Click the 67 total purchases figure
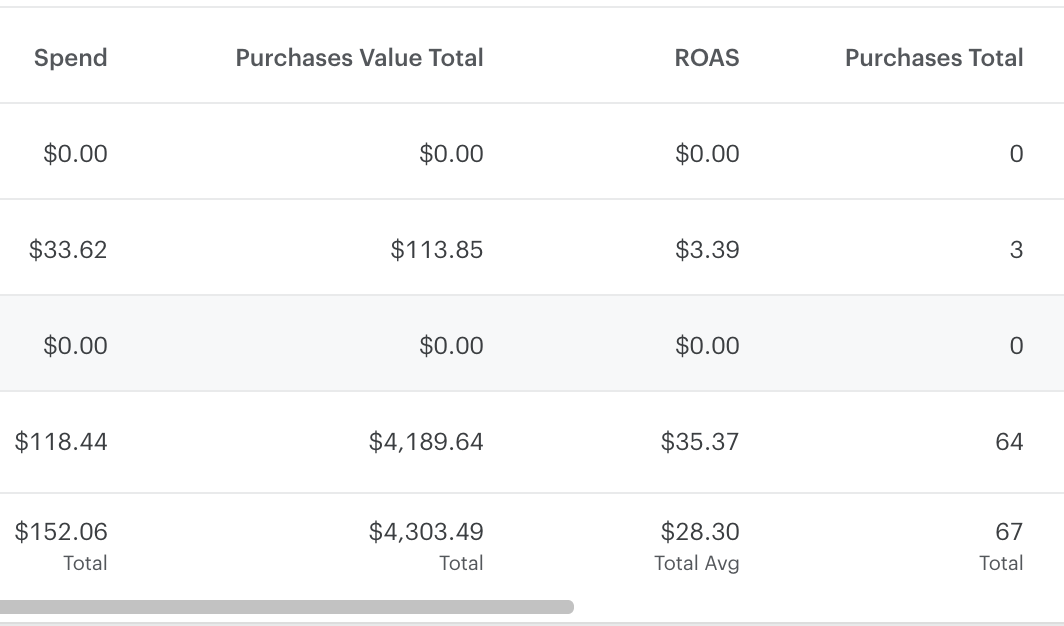1064x626 pixels. pyautogui.click(x=1009, y=531)
